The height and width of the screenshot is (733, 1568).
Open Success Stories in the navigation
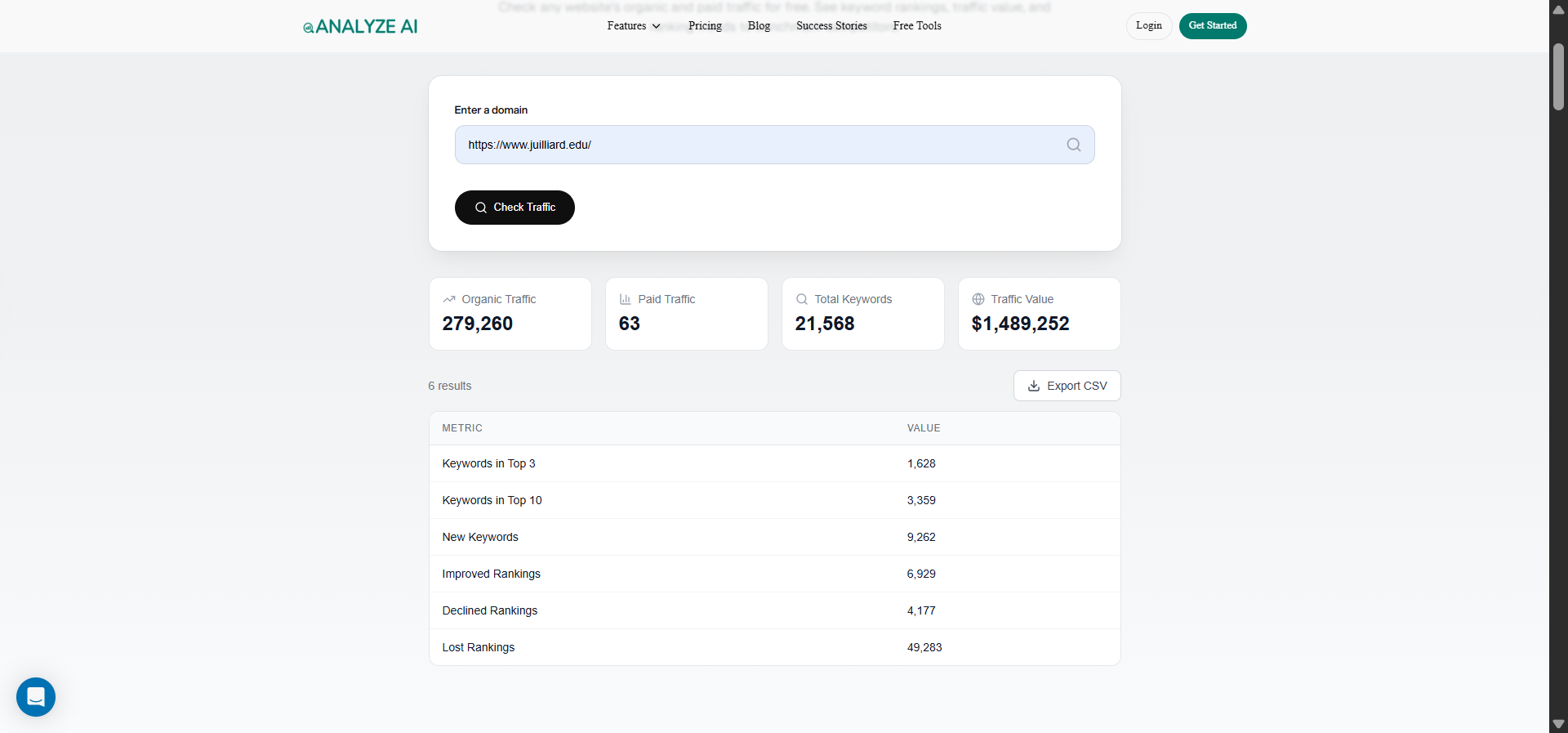point(831,26)
